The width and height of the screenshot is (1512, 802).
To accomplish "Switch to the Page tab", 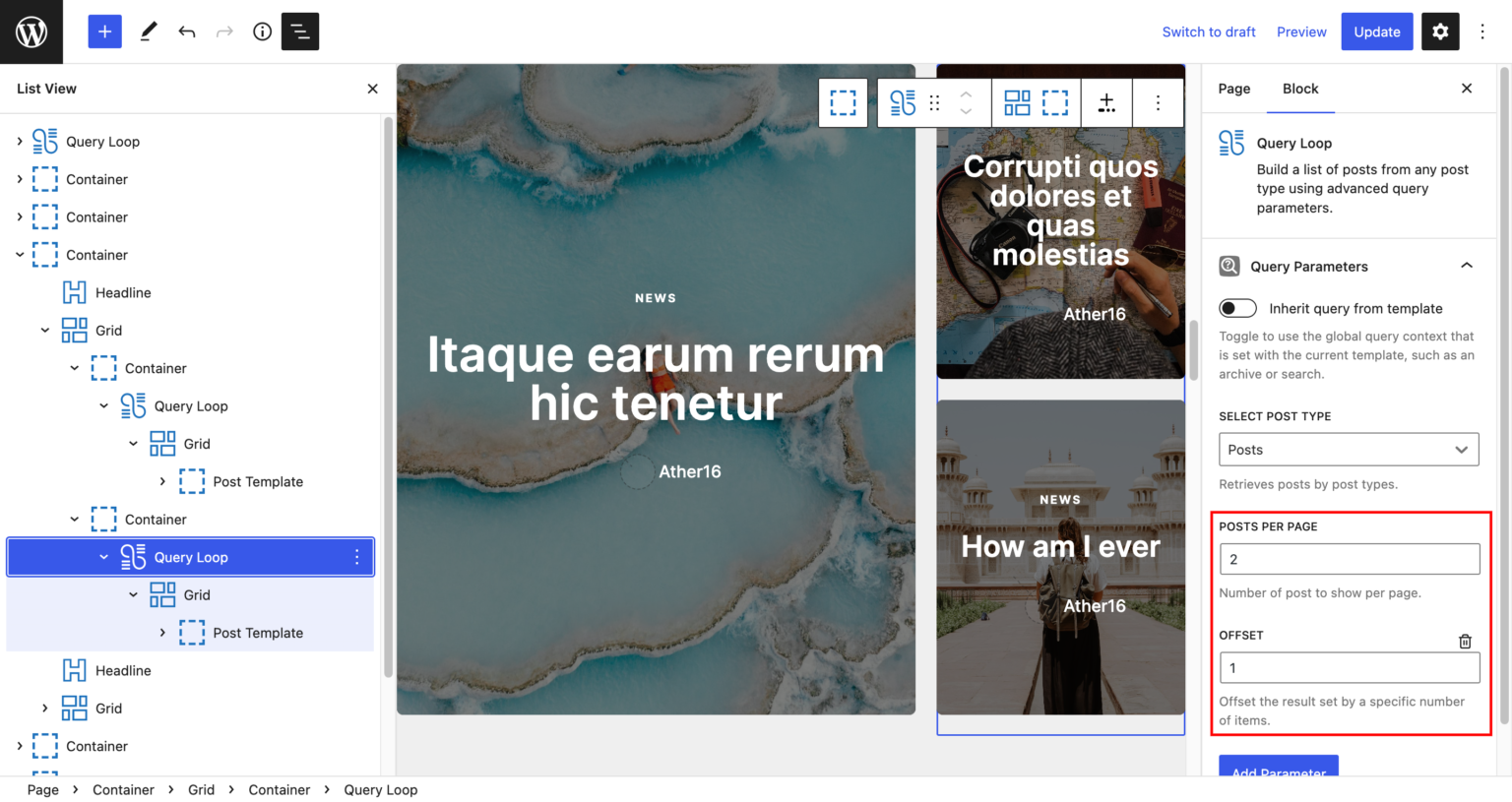I will [1233, 89].
